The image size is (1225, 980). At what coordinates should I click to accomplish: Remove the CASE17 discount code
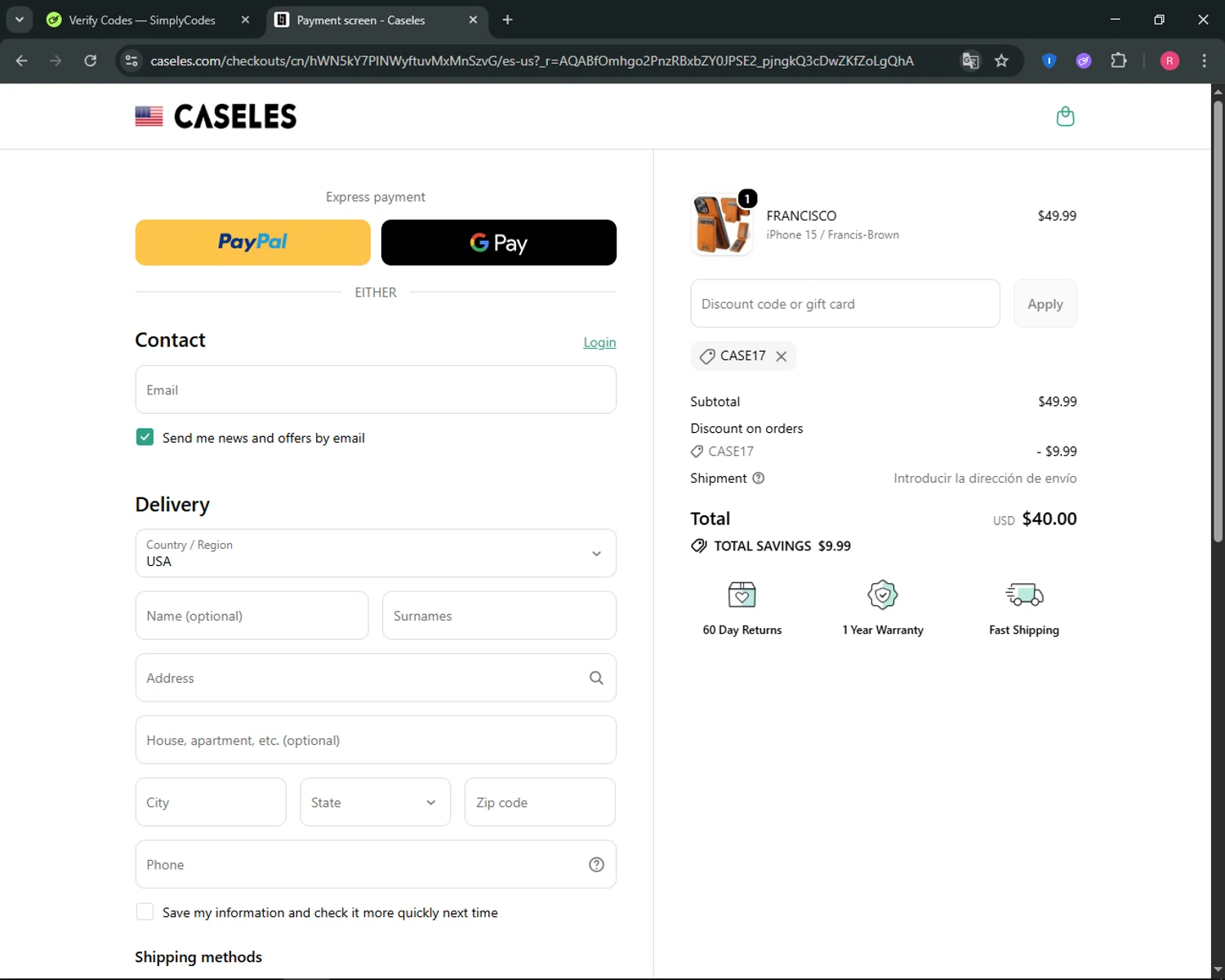[782, 356]
